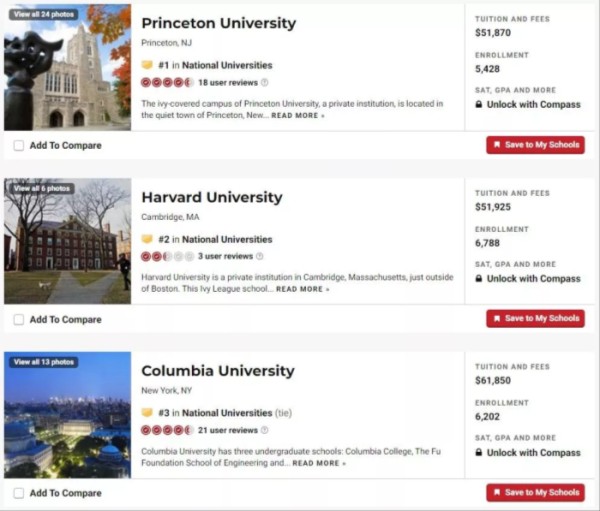Check Add To Compare for Princeton University
The width and height of the screenshot is (600, 511).
coord(19,145)
